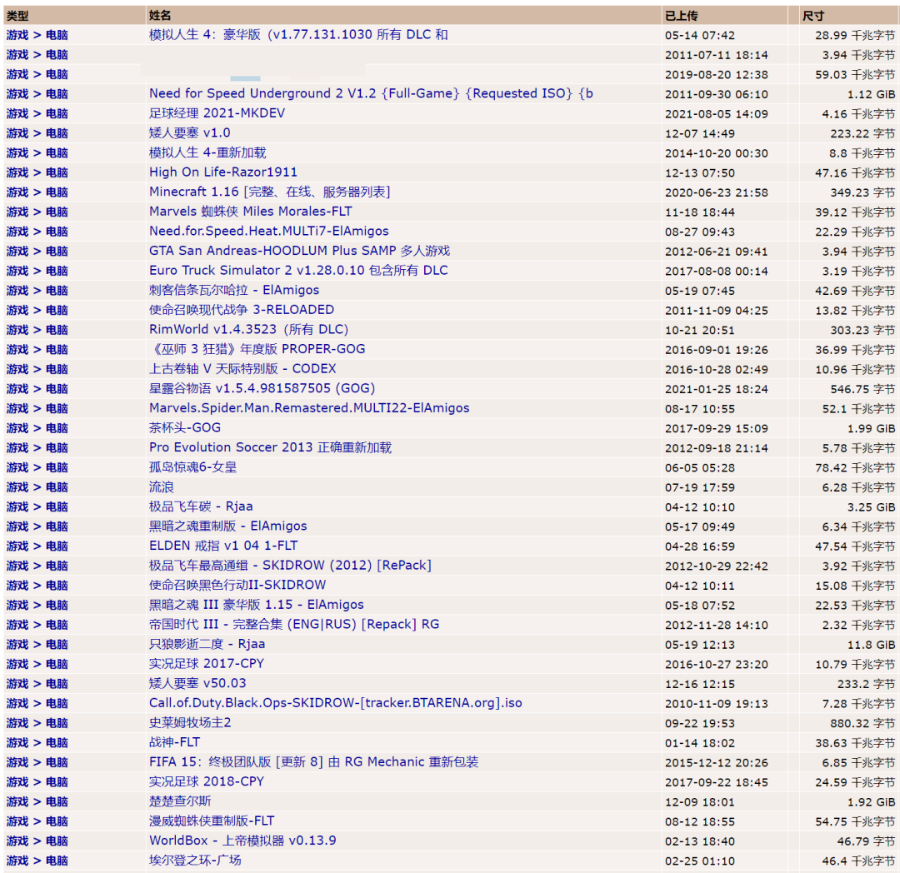Open RimWorld v1.4.3523 link

click(249, 329)
